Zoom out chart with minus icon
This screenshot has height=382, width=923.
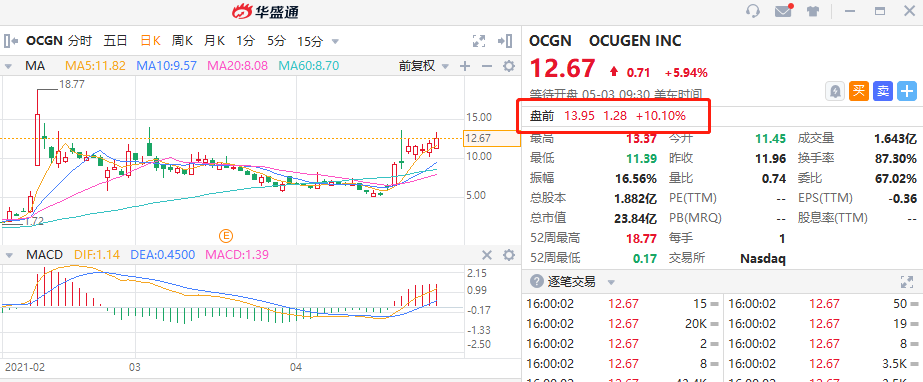[486, 66]
